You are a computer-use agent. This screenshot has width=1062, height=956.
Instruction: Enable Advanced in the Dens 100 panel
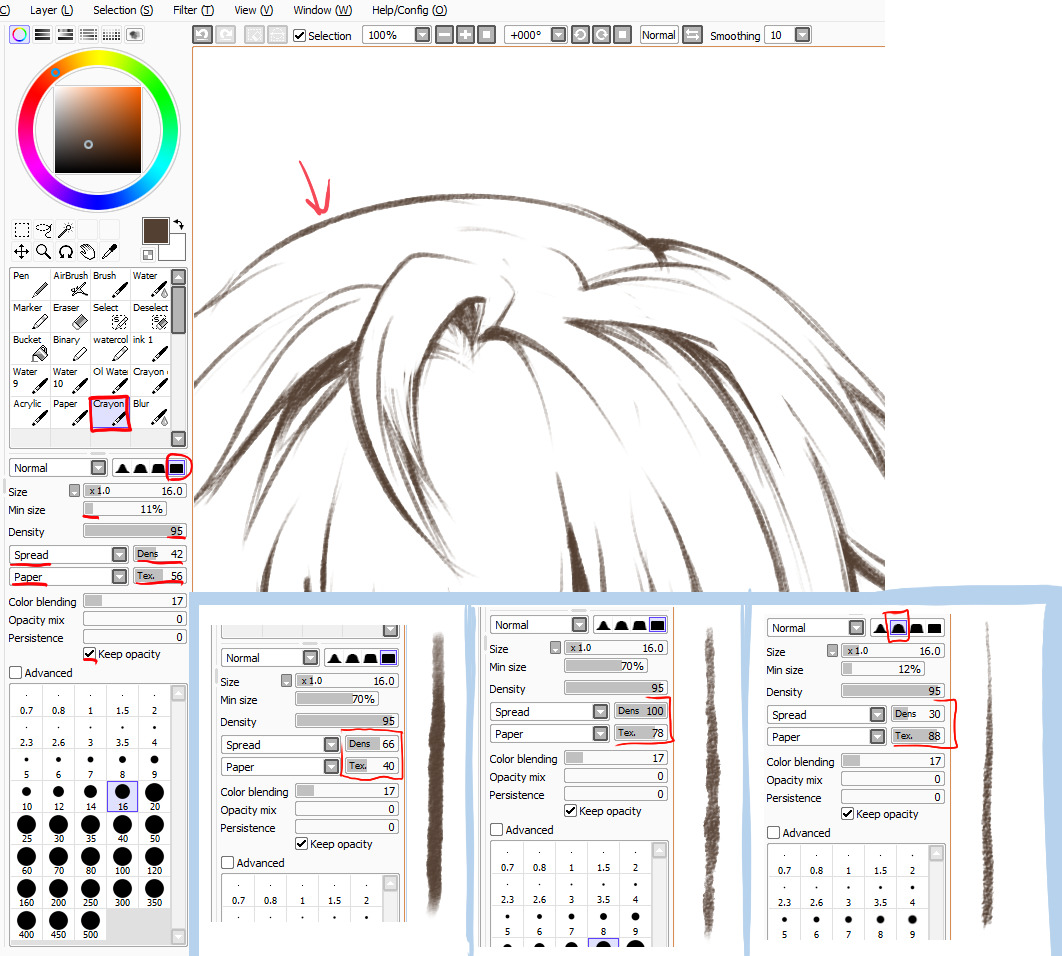[x=497, y=830]
